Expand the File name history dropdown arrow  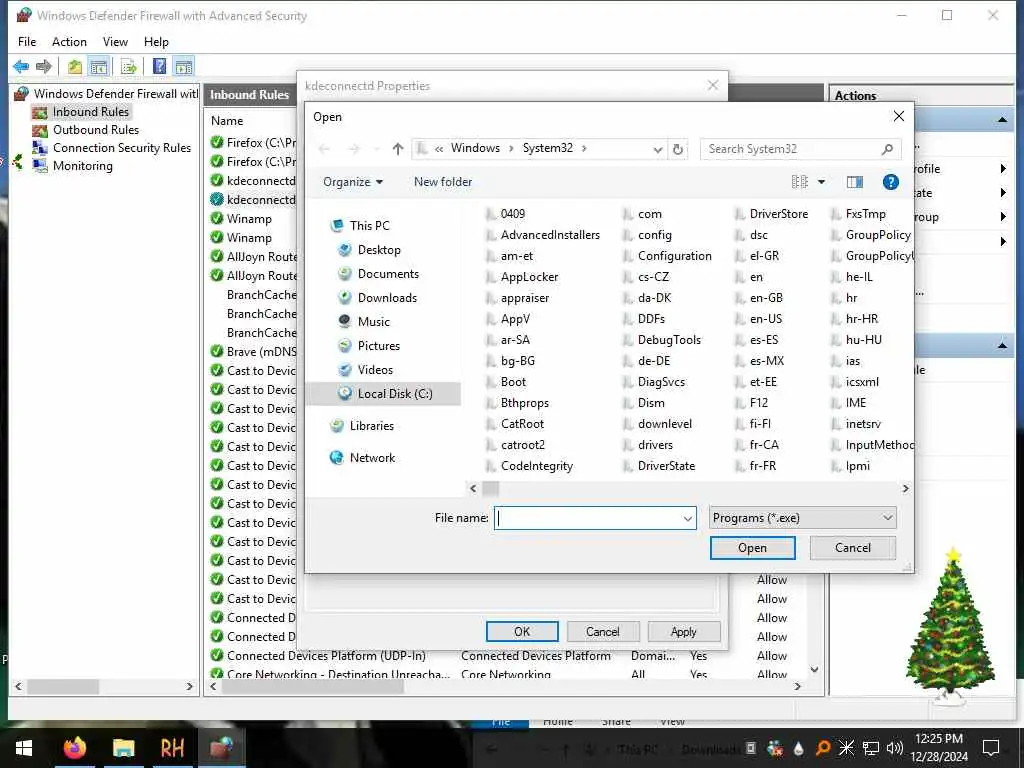click(688, 519)
